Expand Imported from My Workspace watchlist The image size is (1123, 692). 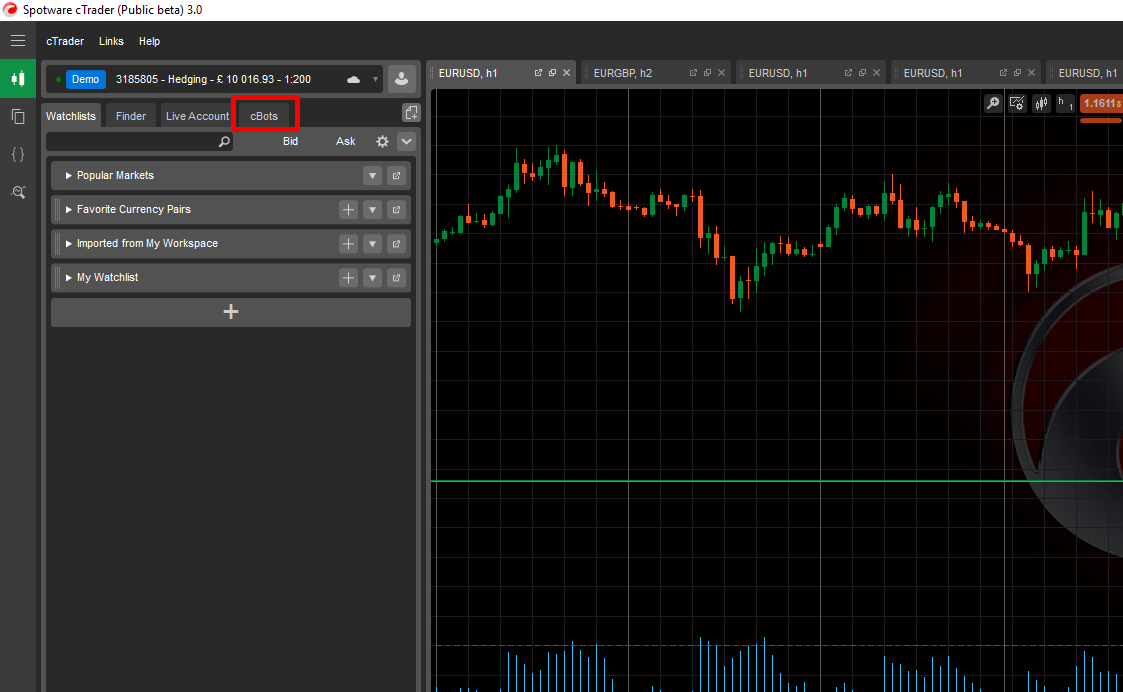pyautogui.click(x=69, y=244)
